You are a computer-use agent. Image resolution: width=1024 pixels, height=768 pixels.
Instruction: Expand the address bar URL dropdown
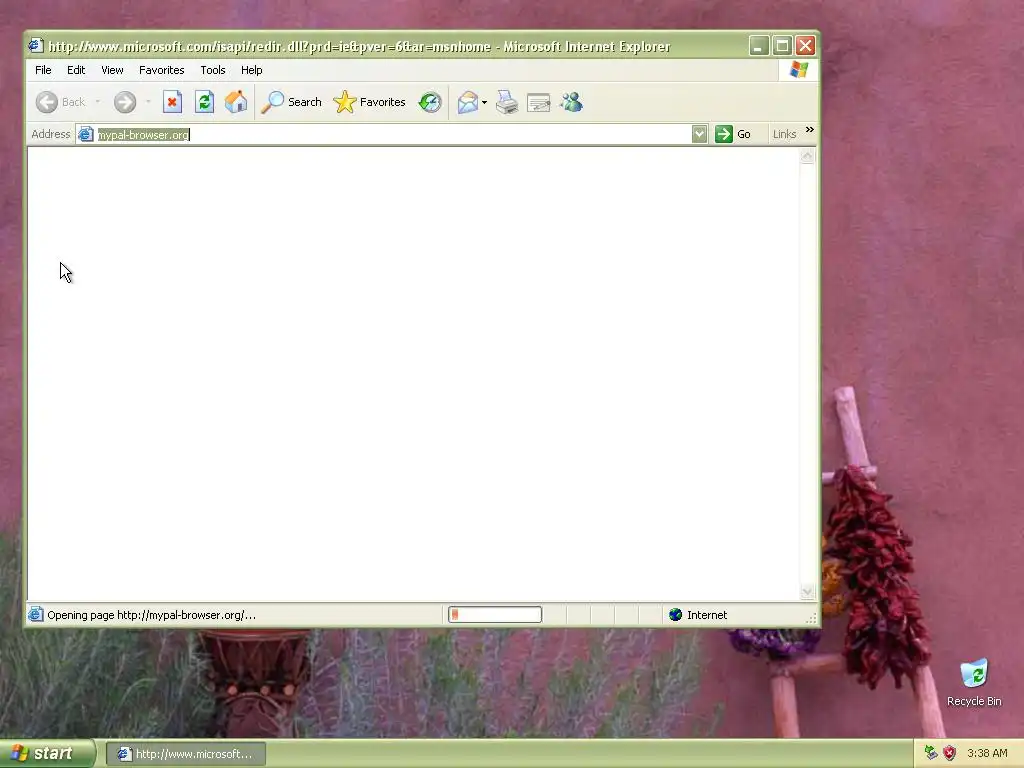coord(699,134)
